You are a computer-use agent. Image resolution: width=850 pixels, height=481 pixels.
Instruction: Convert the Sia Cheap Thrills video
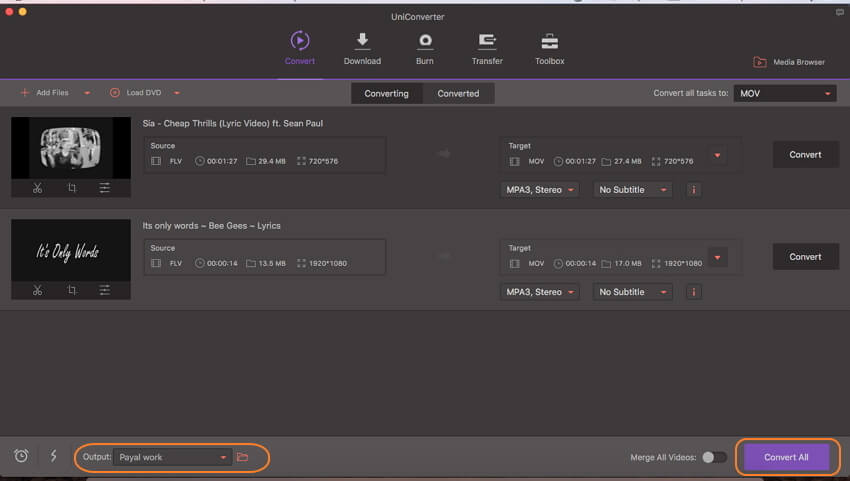pos(805,155)
